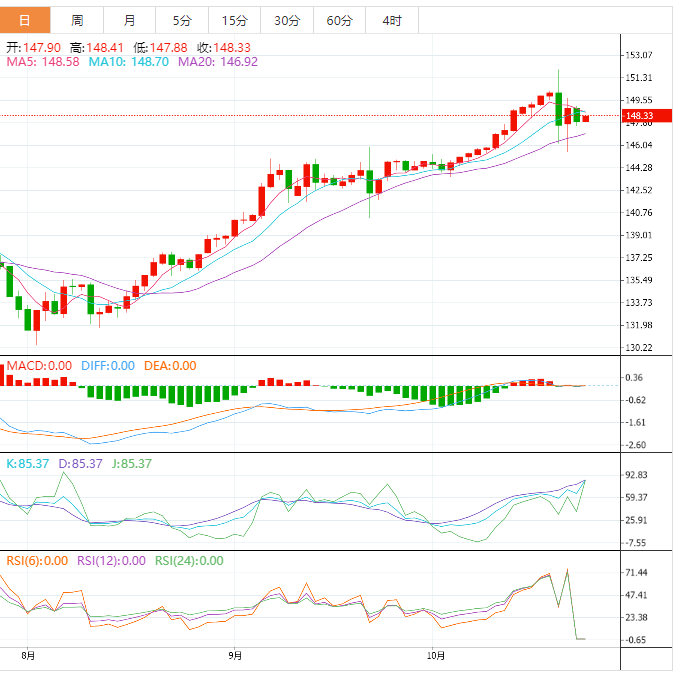This screenshot has height=679, width=684.
Task: Click the J:85.37 KDJ label
Action: (132, 463)
